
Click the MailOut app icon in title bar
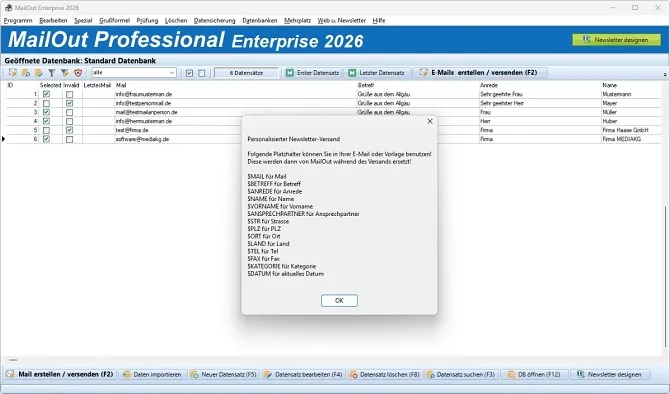pyautogui.click(x=8, y=8)
